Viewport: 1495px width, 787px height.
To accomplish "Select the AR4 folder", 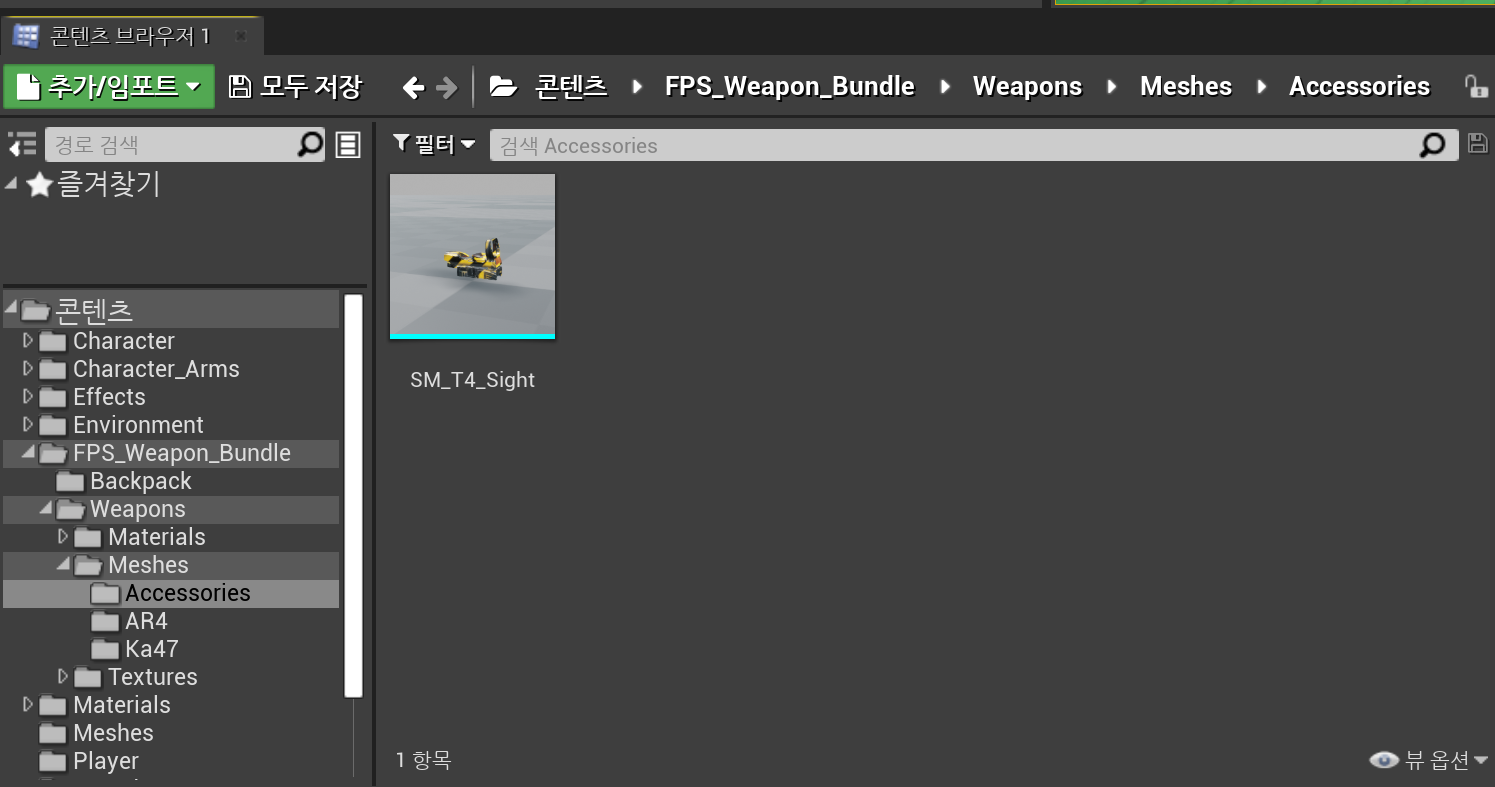I will pos(146,621).
